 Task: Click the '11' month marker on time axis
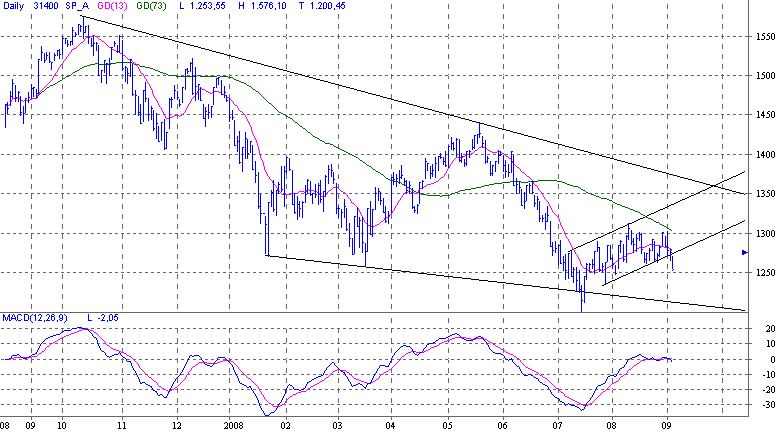coord(122,426)
